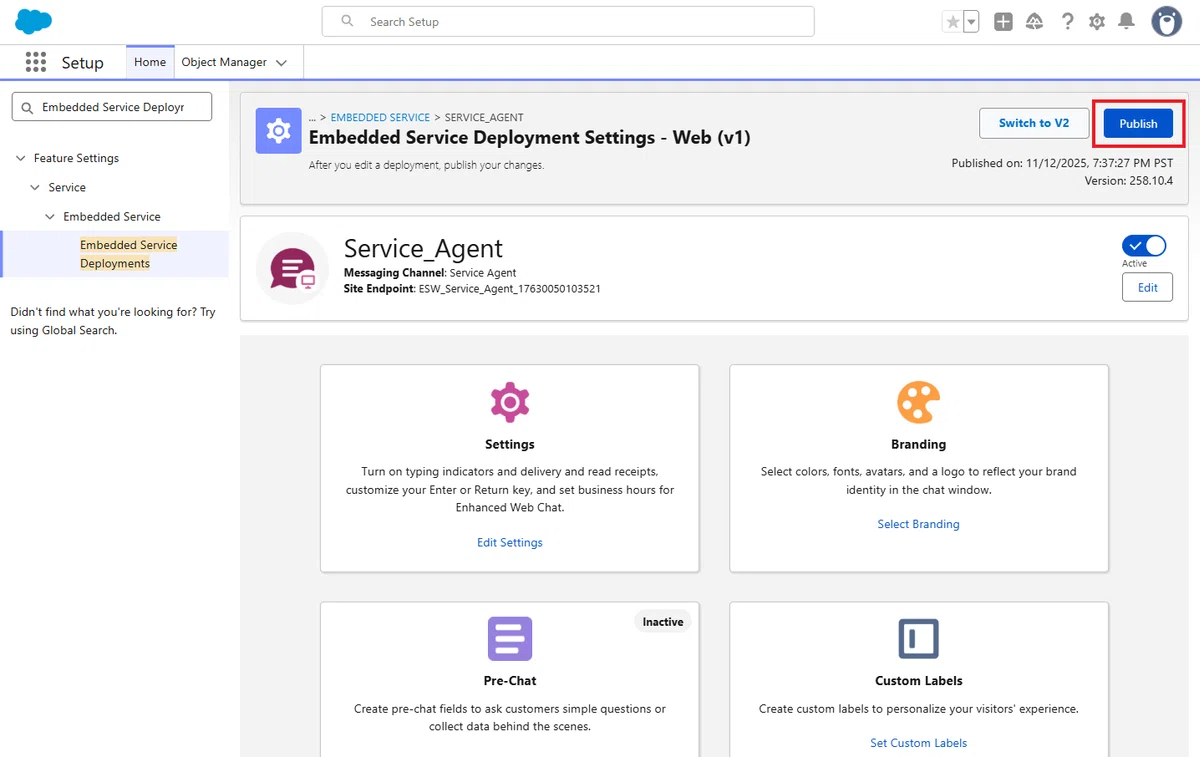Collapse the Service tree node
1200x757 pixels.
[36, 187]
